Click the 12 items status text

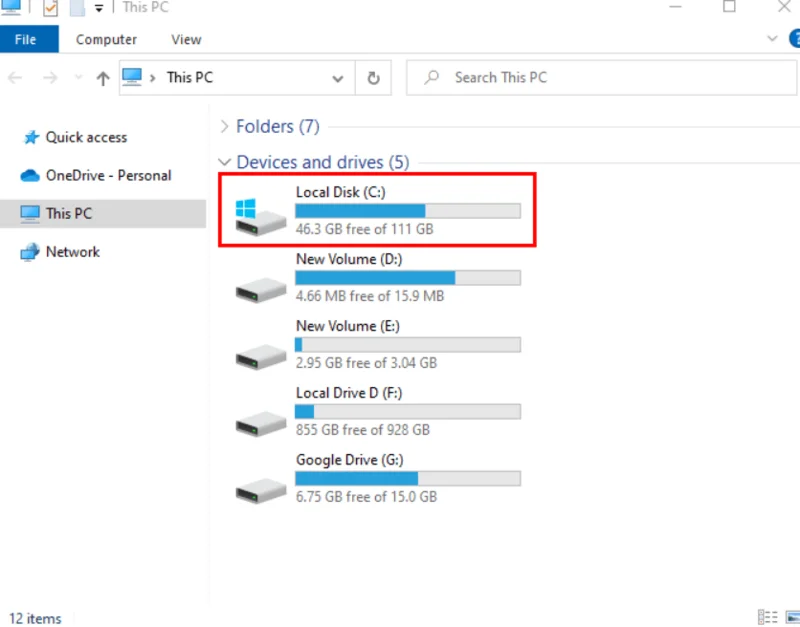click(x=35, y=618)
